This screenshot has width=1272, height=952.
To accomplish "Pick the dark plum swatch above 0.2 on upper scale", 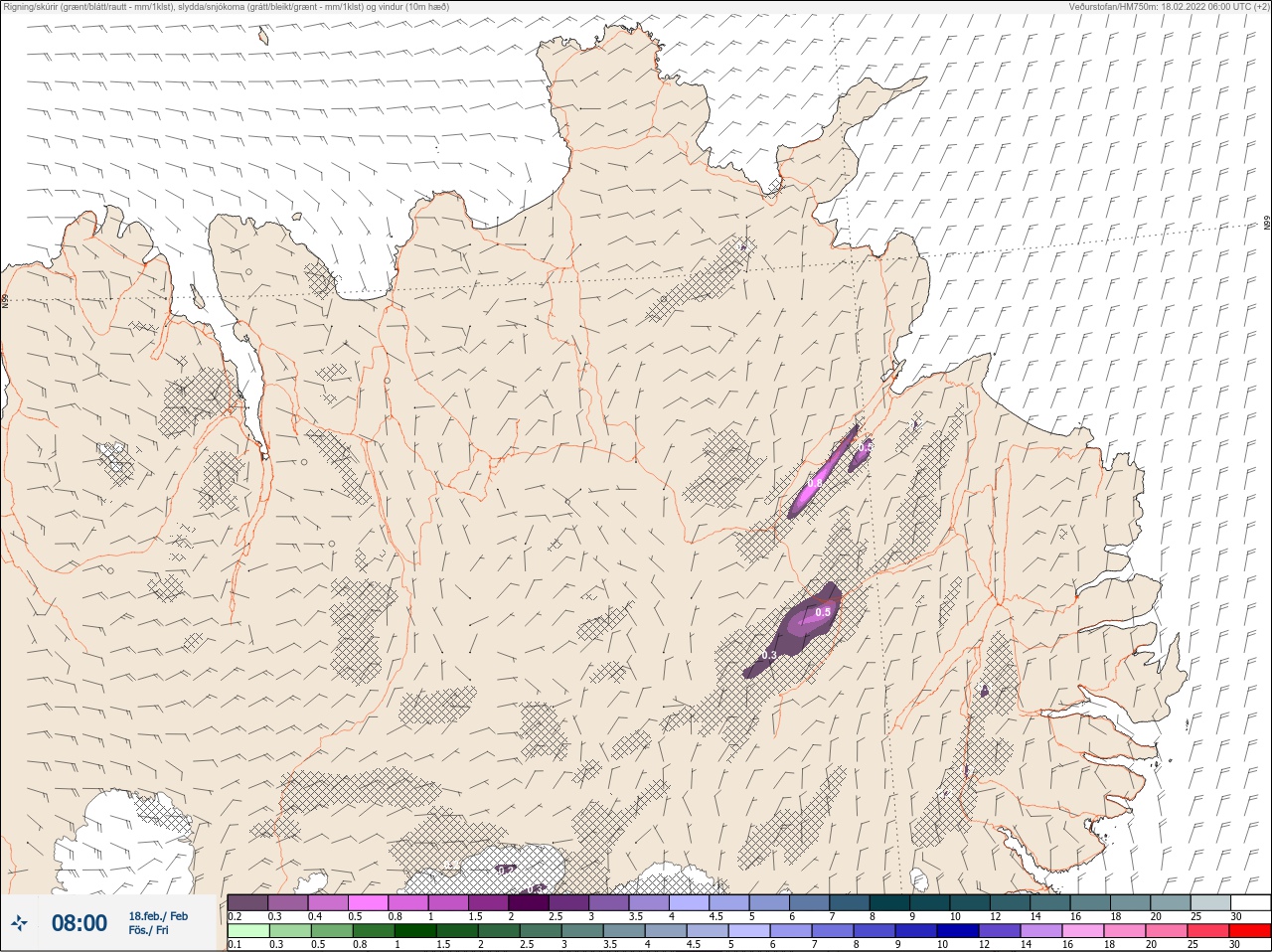I will tap(247, 902).
